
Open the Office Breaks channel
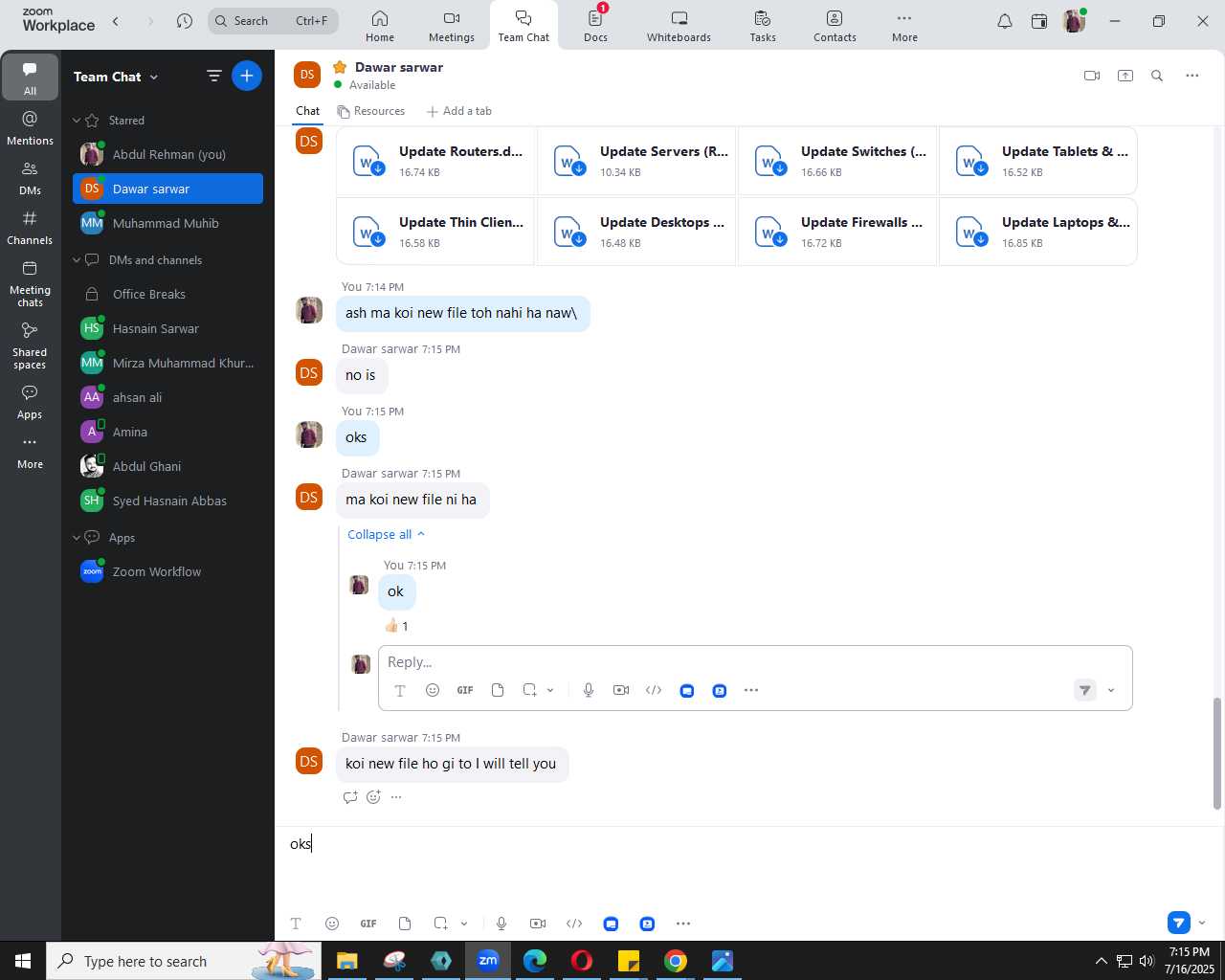[167, 294]
